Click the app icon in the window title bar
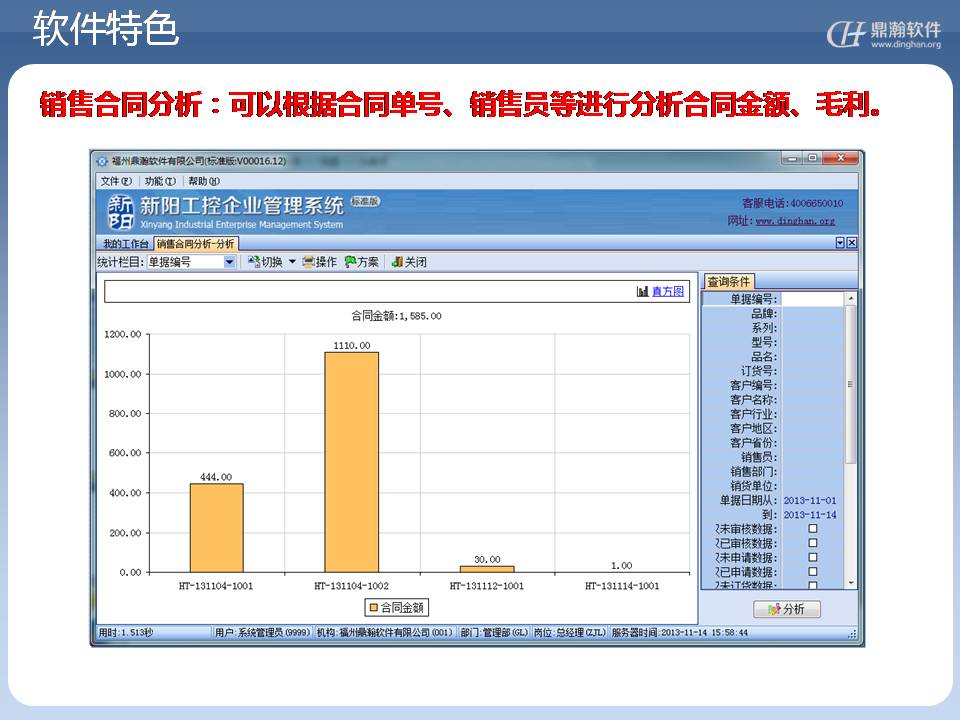960x720 pixels. [102, 161]
